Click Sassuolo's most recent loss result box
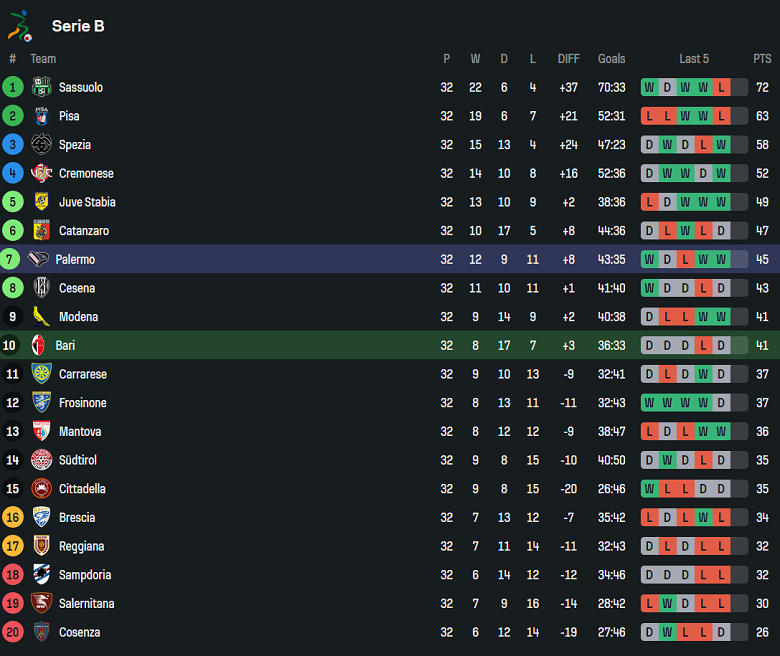This screenshot has width=780, height=656. 721,87
